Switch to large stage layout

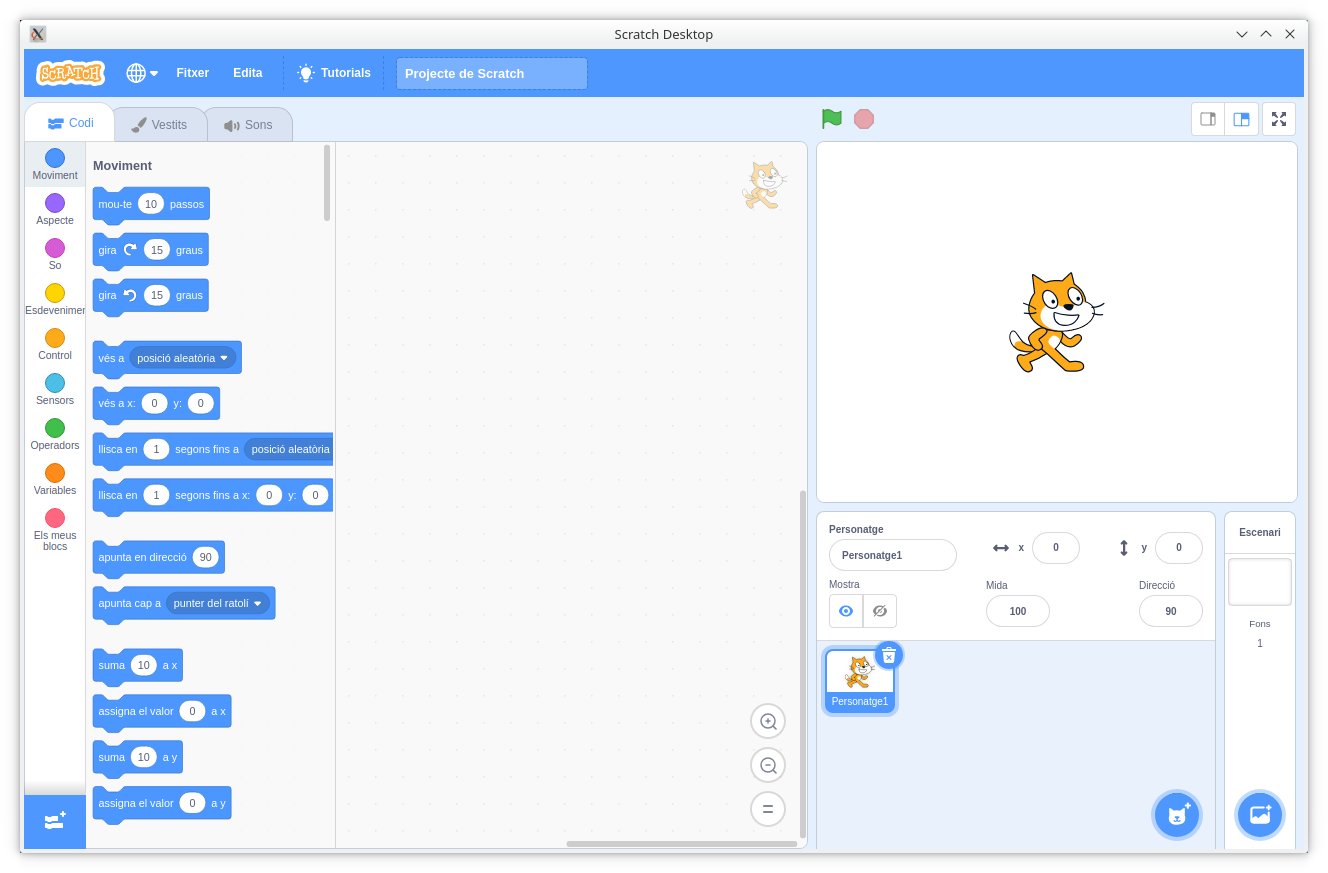click(1241, 119)
